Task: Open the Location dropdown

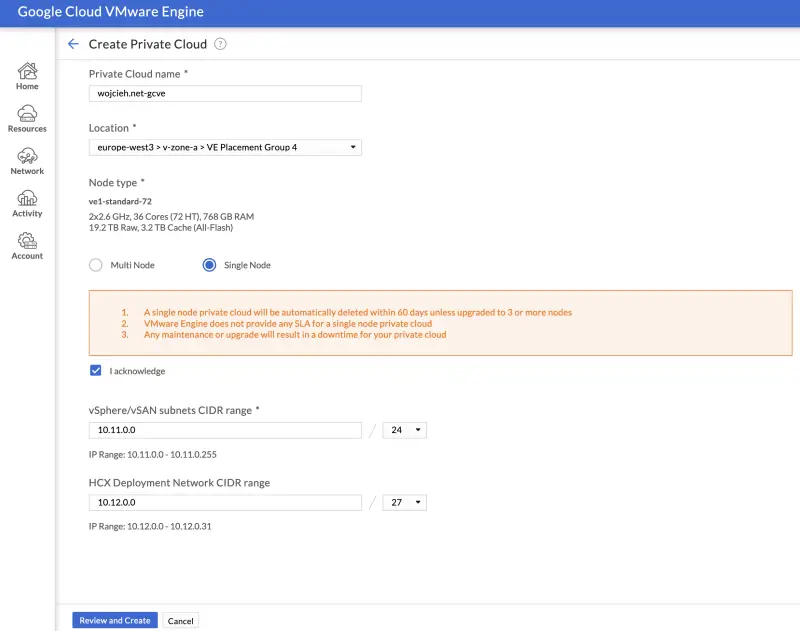Action: coord(225,146)
